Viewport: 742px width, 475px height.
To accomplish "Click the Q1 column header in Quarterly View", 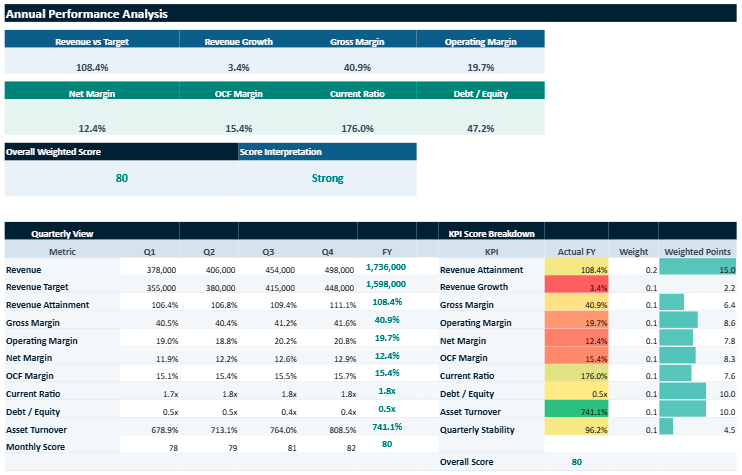I will [149, 252].
